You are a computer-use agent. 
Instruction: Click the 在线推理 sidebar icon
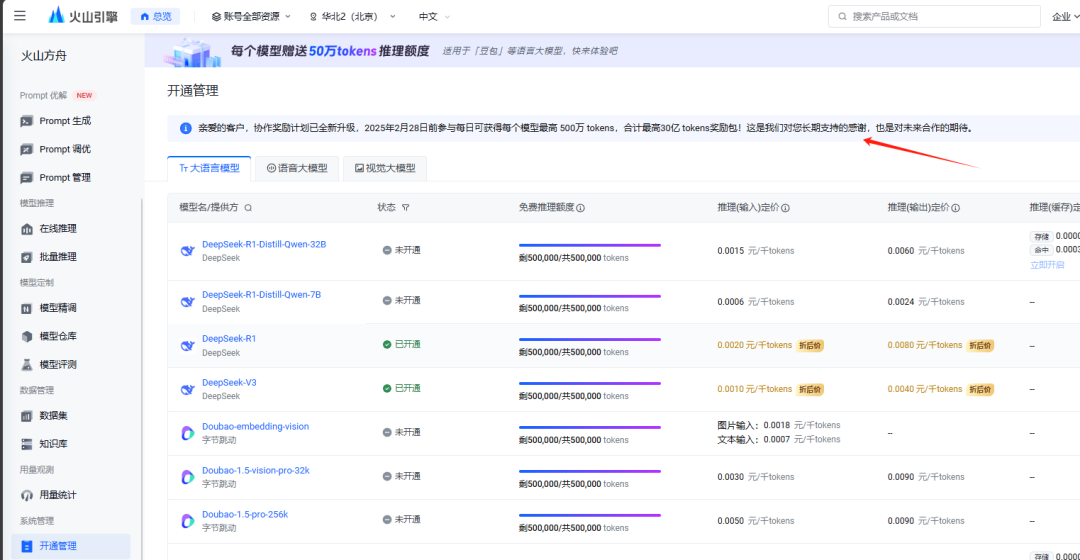pos(26,229)
